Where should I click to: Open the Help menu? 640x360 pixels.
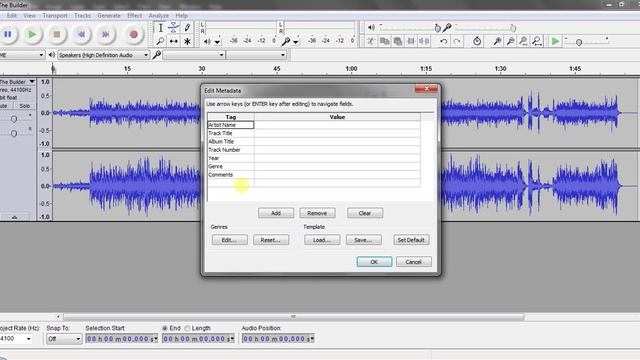pyautogui.click(x=181, y=16)
